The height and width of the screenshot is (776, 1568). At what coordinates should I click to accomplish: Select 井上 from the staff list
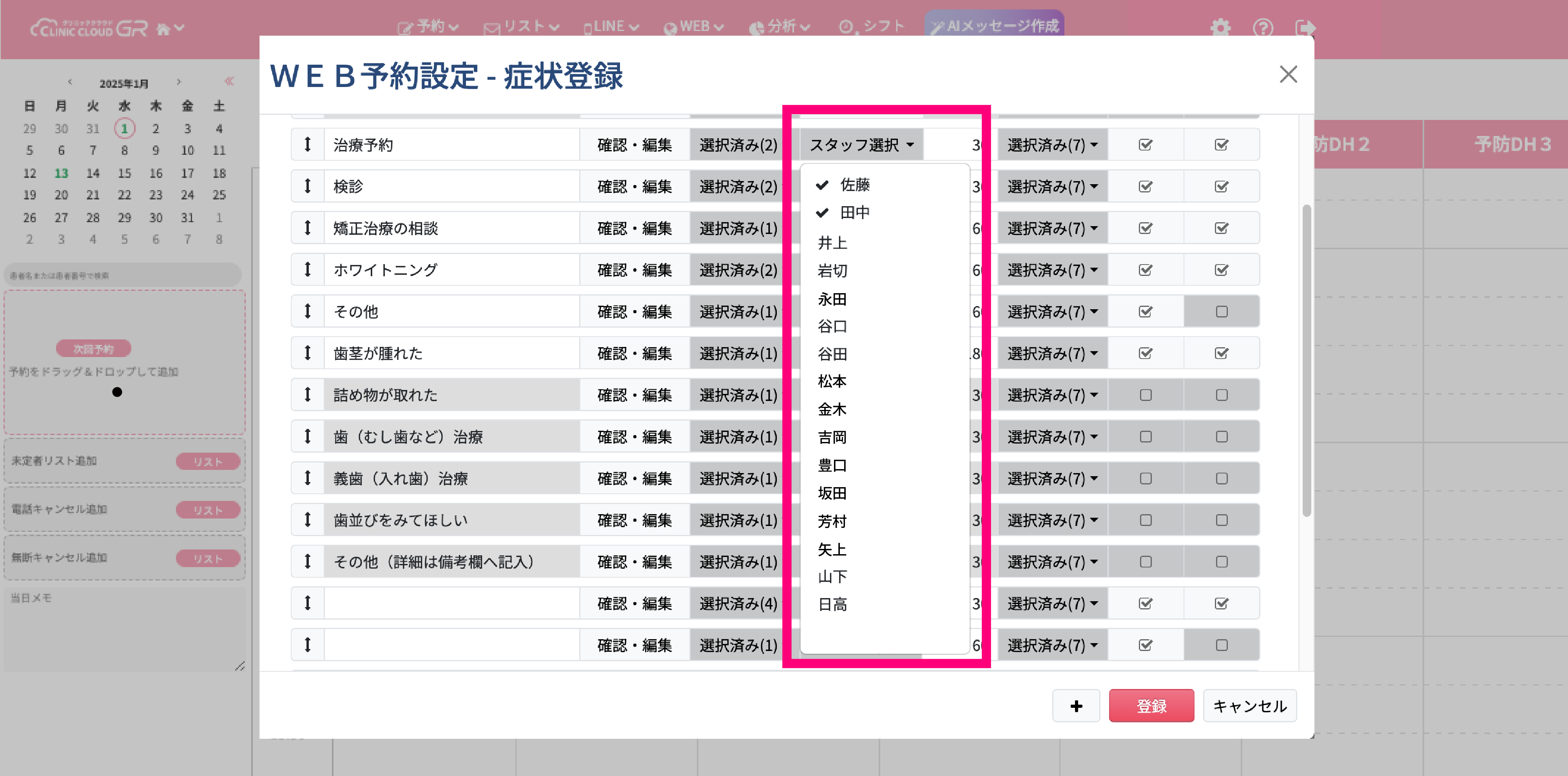point(832,243)
